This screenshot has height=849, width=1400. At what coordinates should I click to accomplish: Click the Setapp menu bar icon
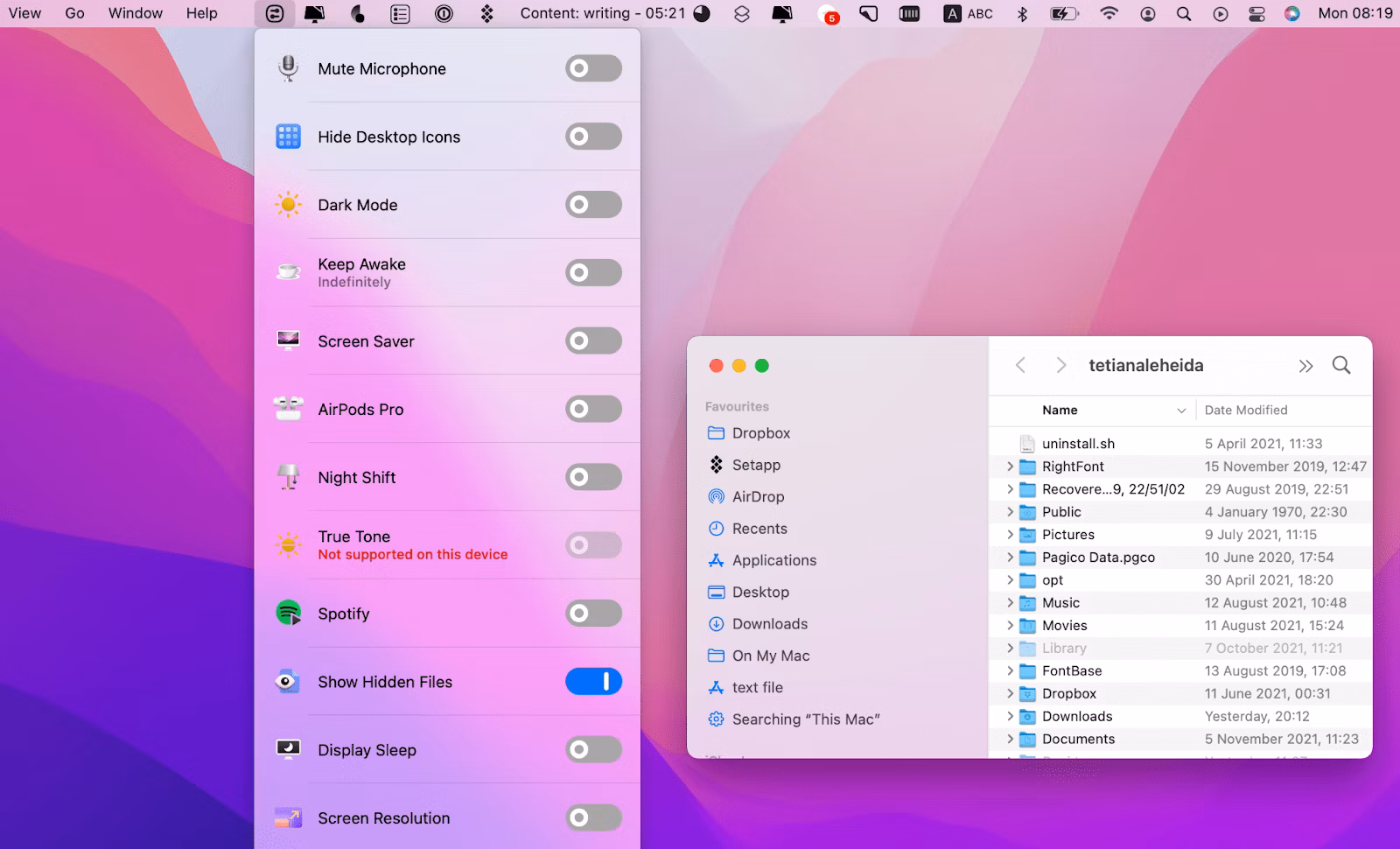coord(487,14)
